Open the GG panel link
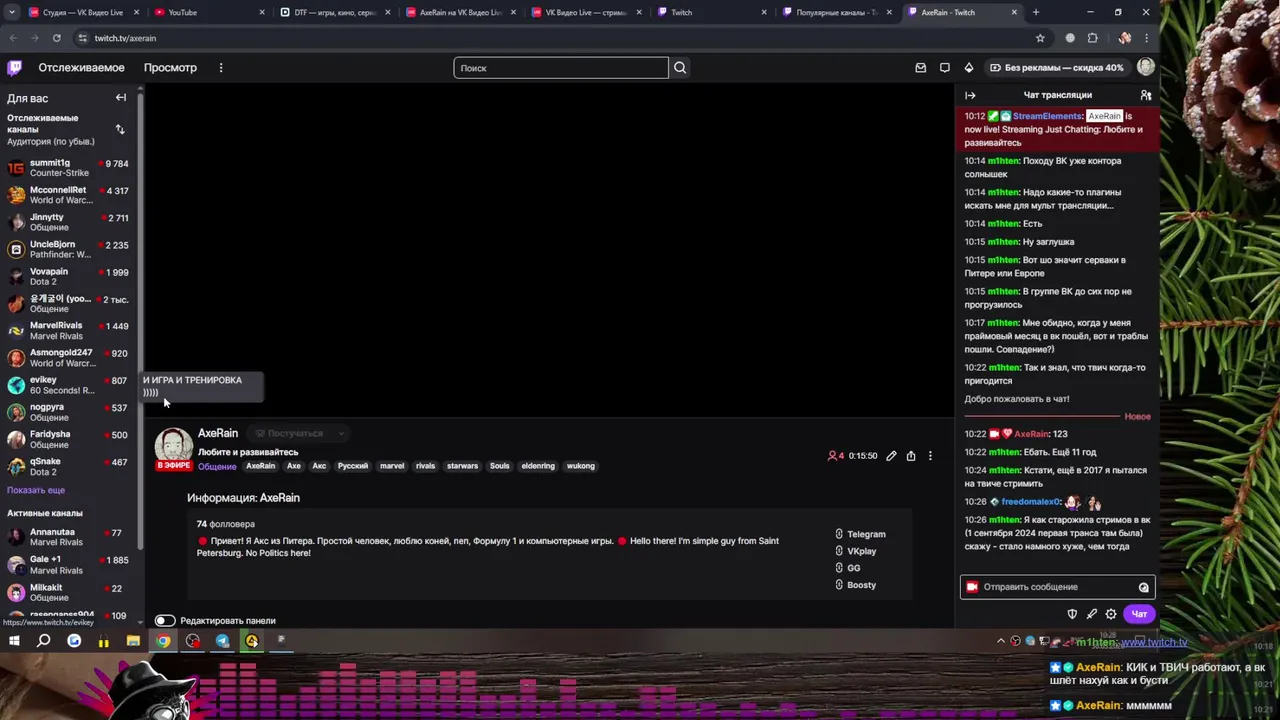This screenshot has width=1280, height=720. click(x=848, y=568)
